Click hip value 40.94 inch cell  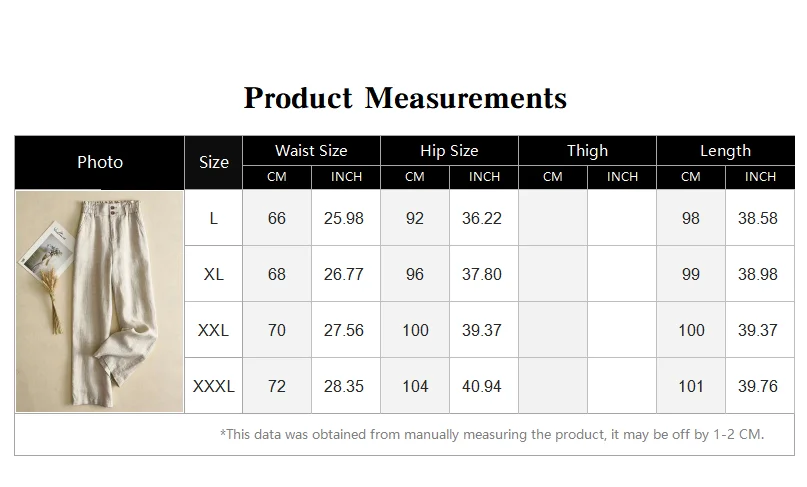tap(482, 386)
